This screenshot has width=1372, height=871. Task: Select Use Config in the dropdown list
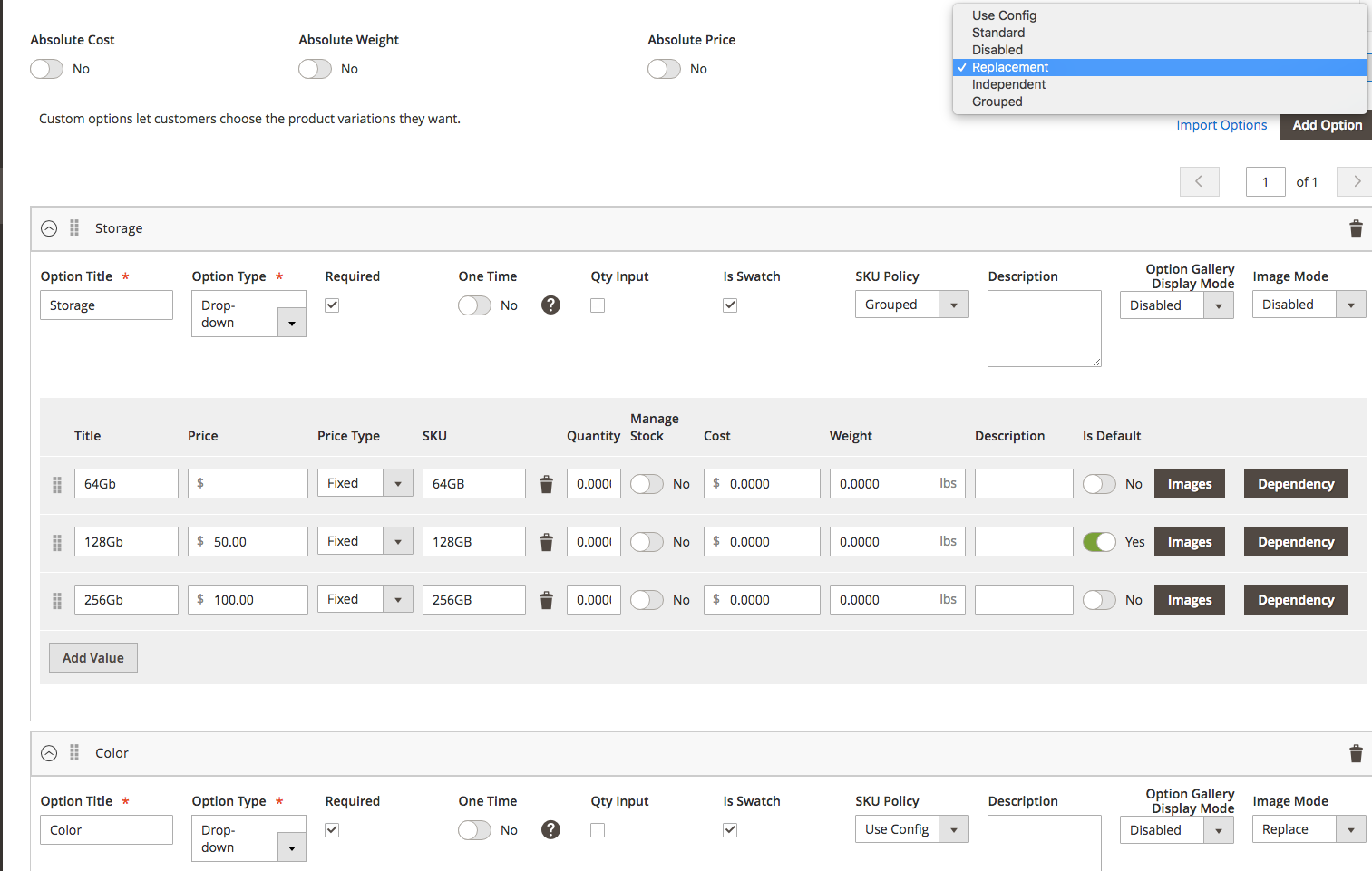tap(1160, 15)
